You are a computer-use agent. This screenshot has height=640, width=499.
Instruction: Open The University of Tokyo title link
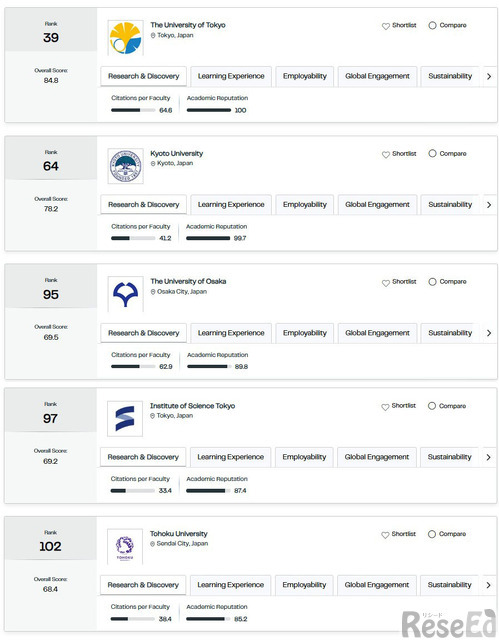coord(188,25)
